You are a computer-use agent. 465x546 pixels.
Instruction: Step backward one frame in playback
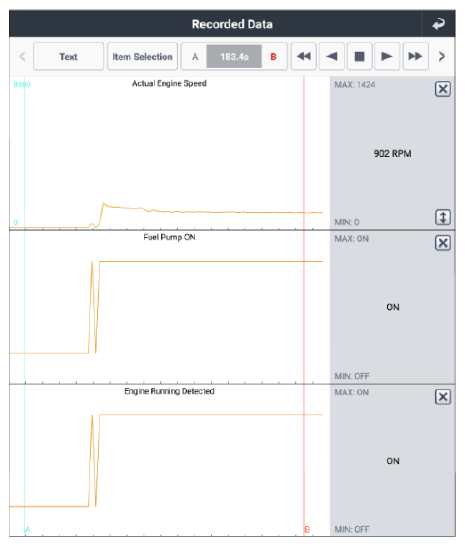(332, 56)
